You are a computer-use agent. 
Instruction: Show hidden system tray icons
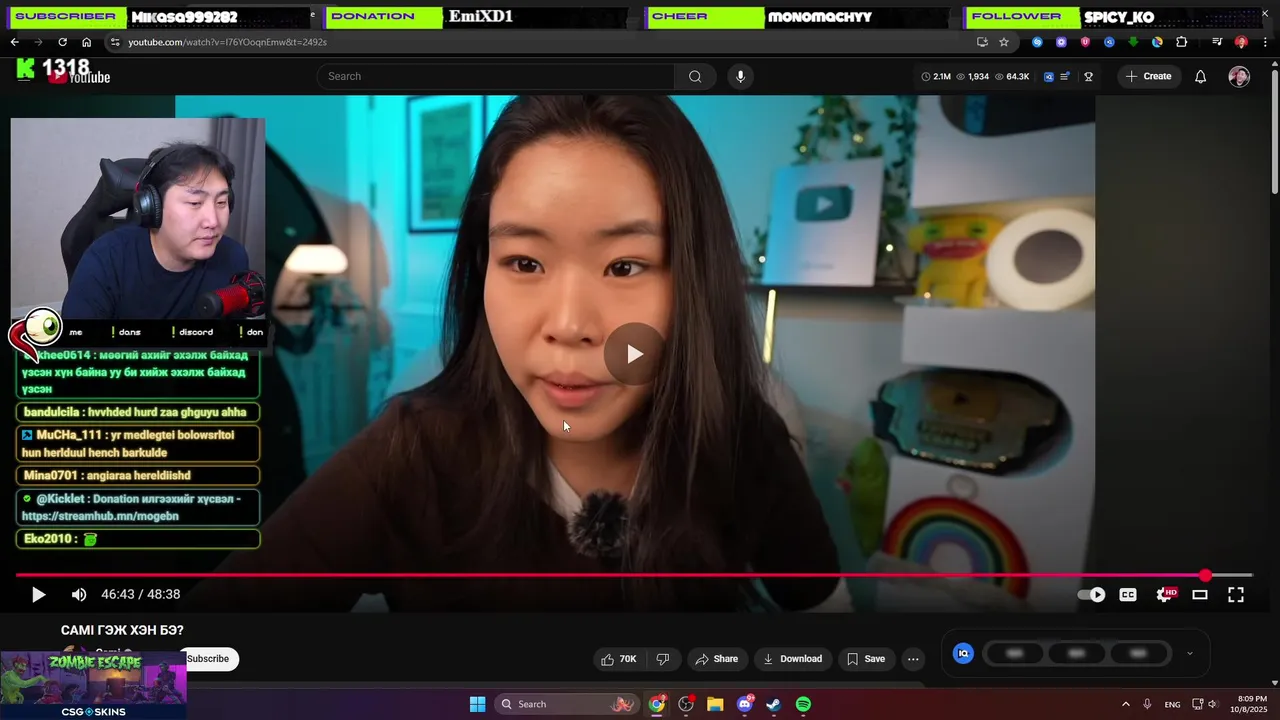click(x=1125, y=704)
